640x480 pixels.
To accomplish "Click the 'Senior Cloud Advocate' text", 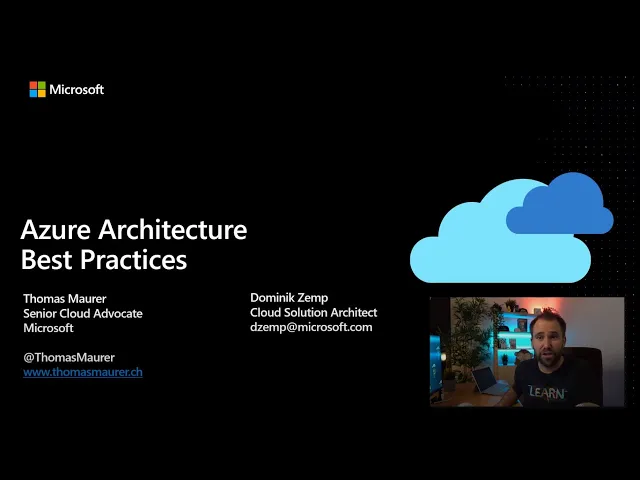I will (x=83, y=313).
